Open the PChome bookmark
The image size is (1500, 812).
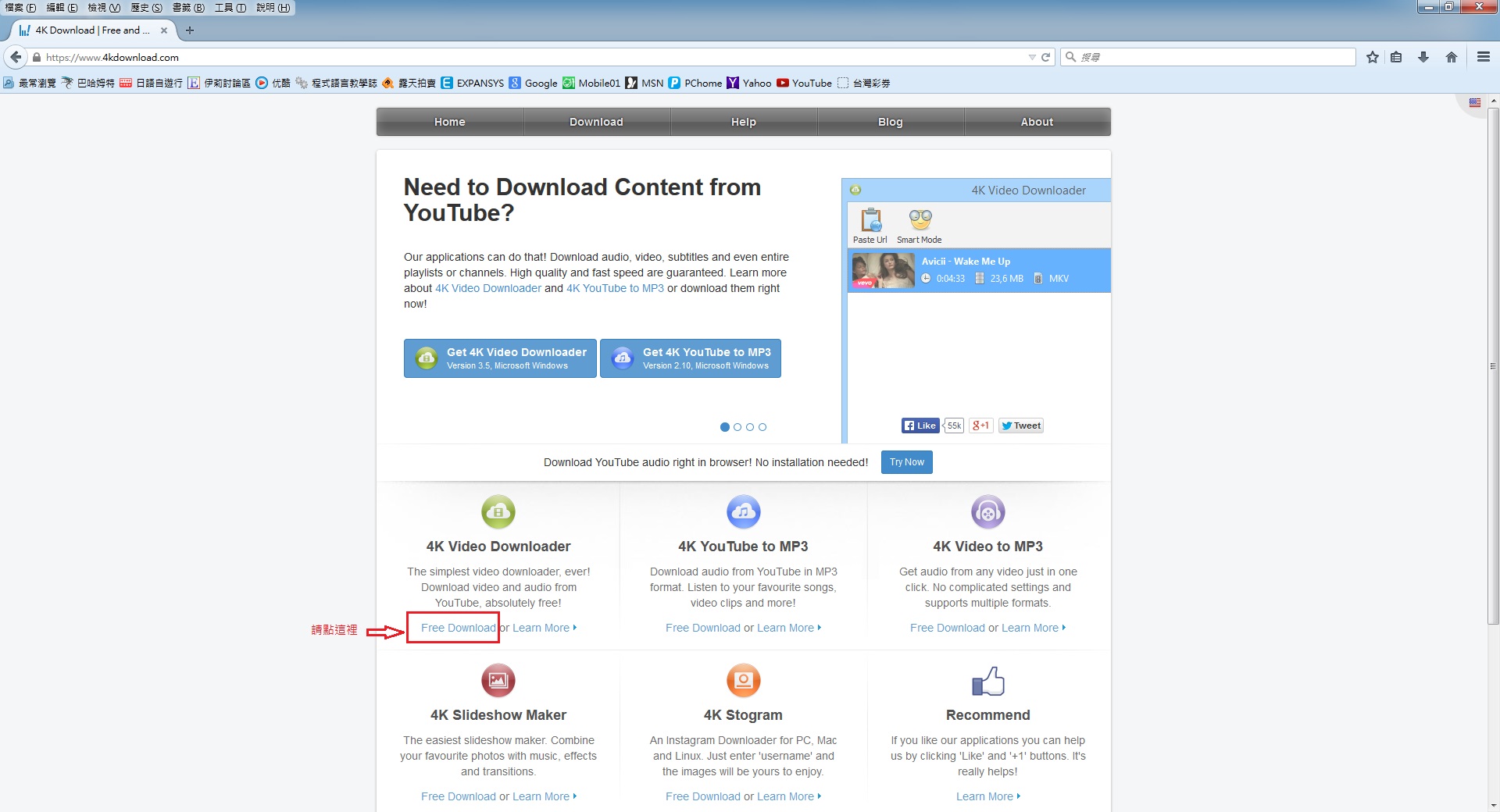[695, 83]
